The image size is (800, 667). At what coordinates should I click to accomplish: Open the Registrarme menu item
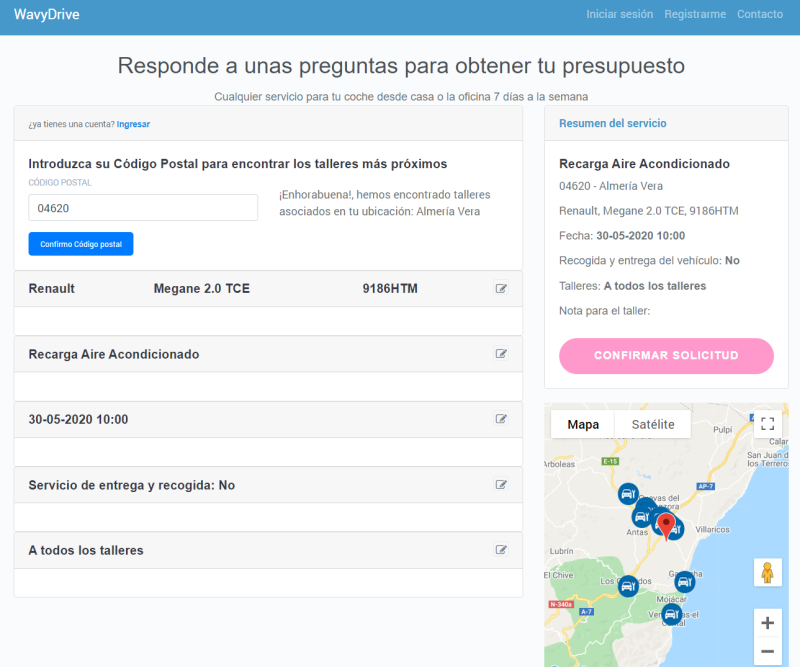pyautogui.click(x=695, y=14)
